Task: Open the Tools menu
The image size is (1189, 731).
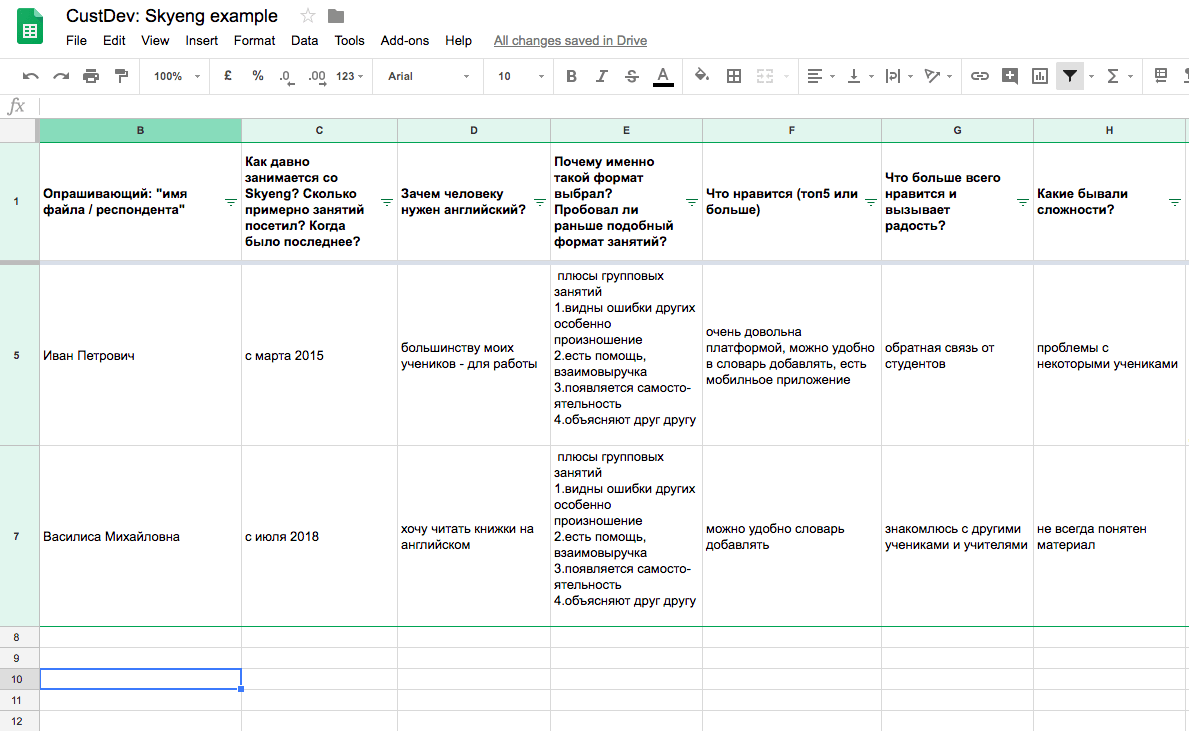Action: pyautogui.click(x=350, y=40)
